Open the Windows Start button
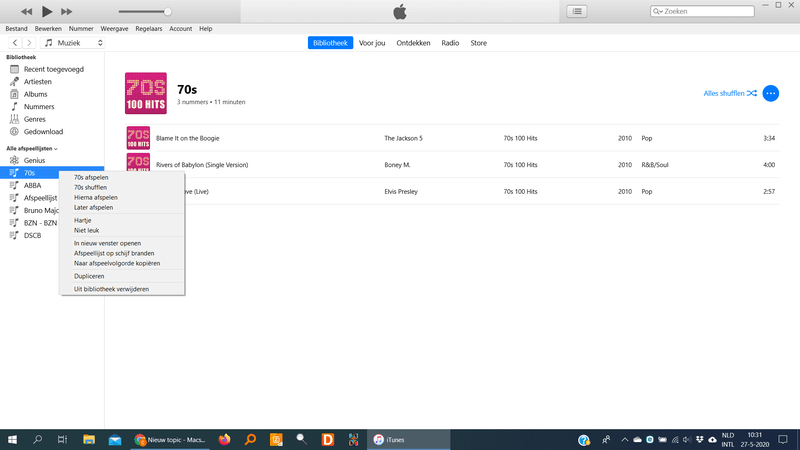 (x=12, y=439)
